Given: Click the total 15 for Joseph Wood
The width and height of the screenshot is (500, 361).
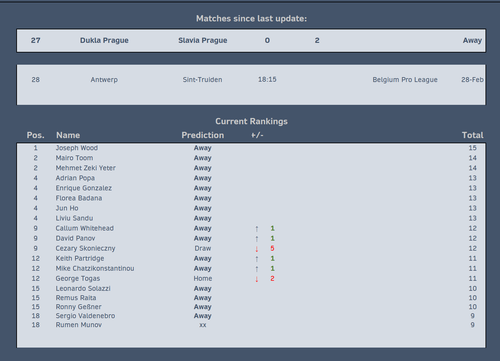Looking at the screenshot, I should tap(472, 148).
